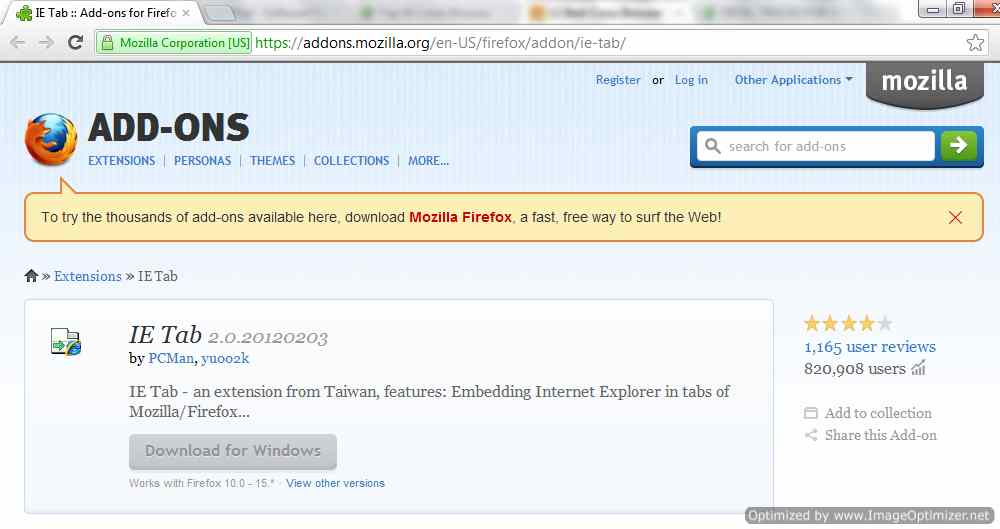Open the COLLECTIONS menu item
Image resolution: width=1000 pixels, height=529 pixels.
pyautogui.click(x=351, y=161)
